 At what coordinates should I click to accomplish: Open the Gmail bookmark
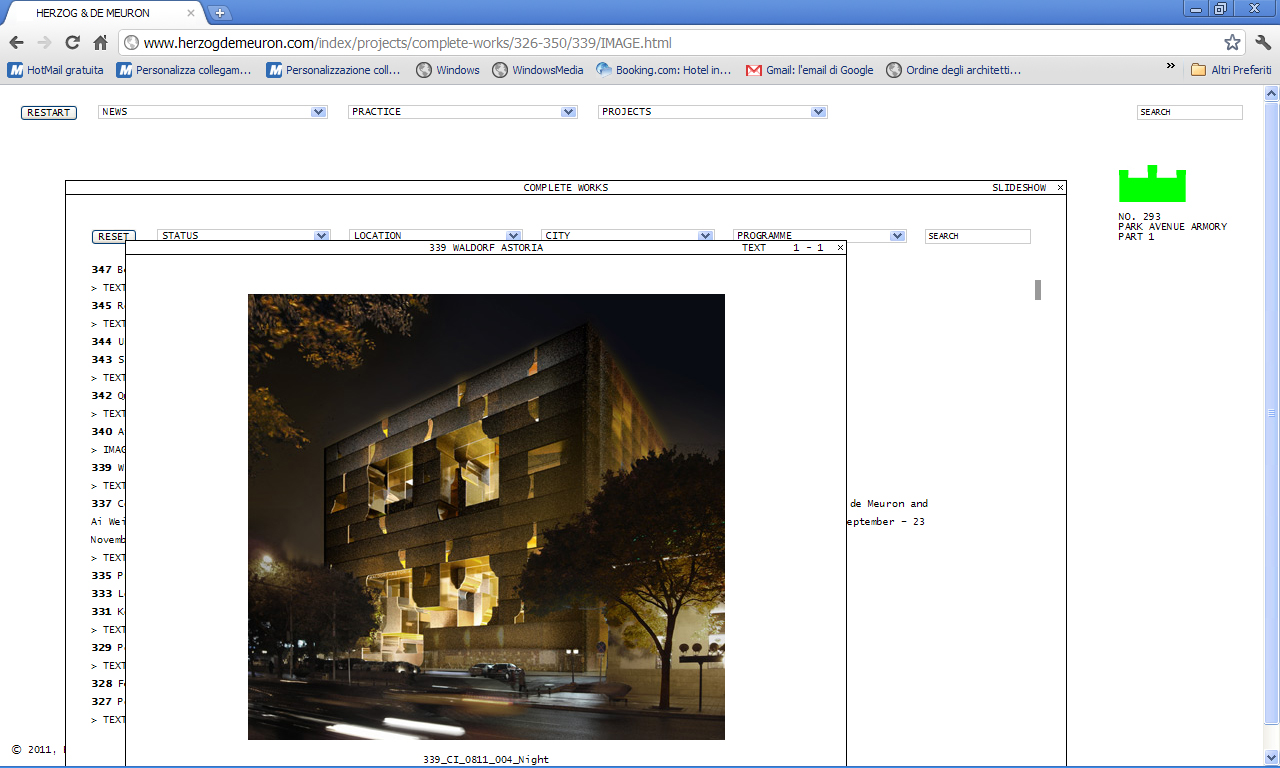pyautogui.click(x=810, y=70)
